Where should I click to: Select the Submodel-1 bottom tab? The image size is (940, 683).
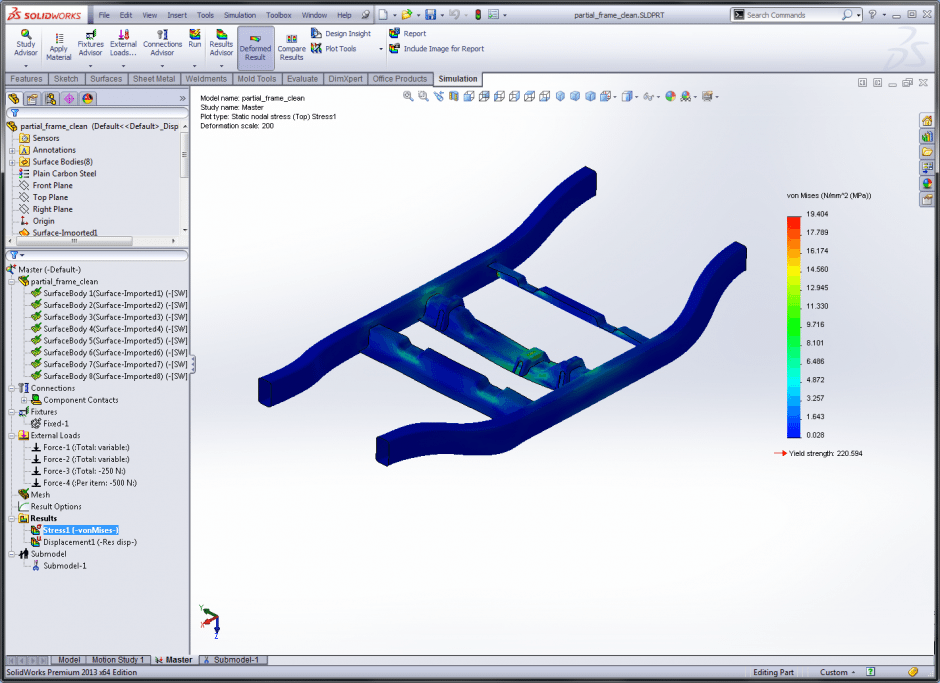click(x=235, y=660)
